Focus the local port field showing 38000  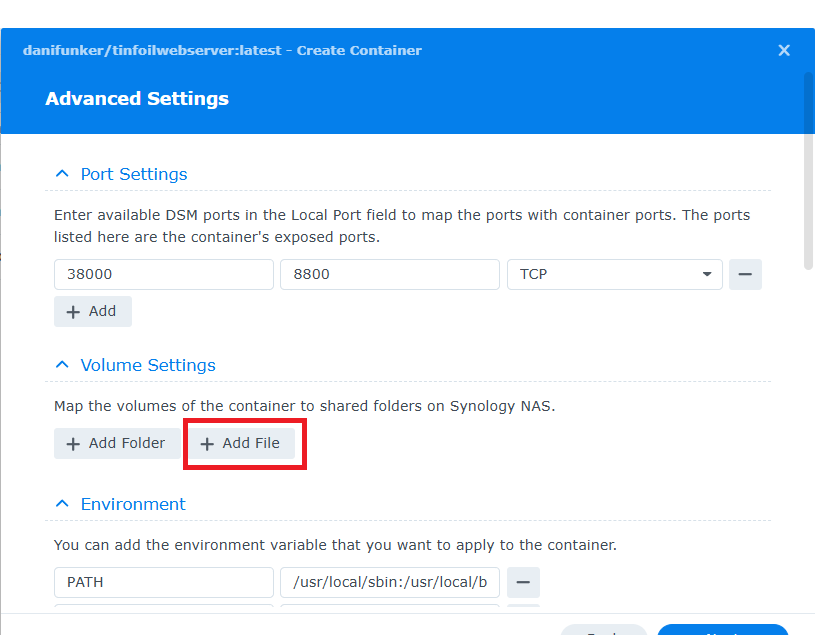point(163,274)
